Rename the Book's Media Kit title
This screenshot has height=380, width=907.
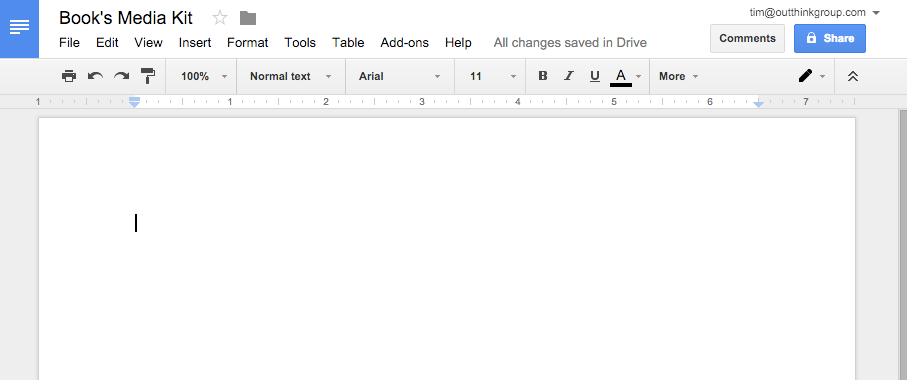(126, 18)
